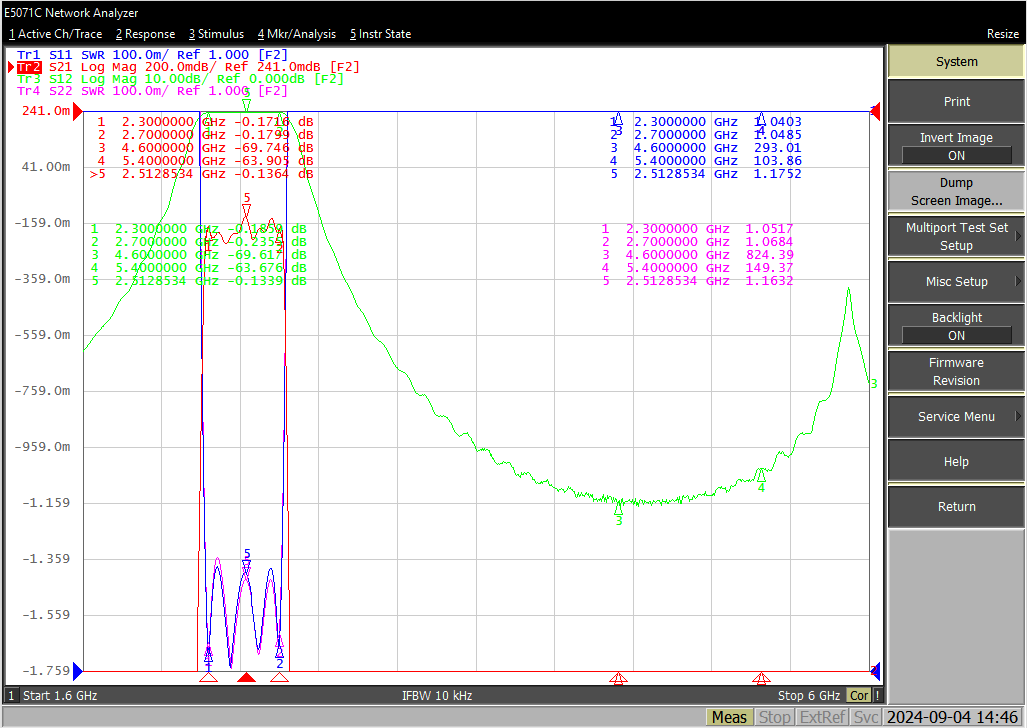Click the ExtRef status indicator
The image size is (1027, 728).
823,718
